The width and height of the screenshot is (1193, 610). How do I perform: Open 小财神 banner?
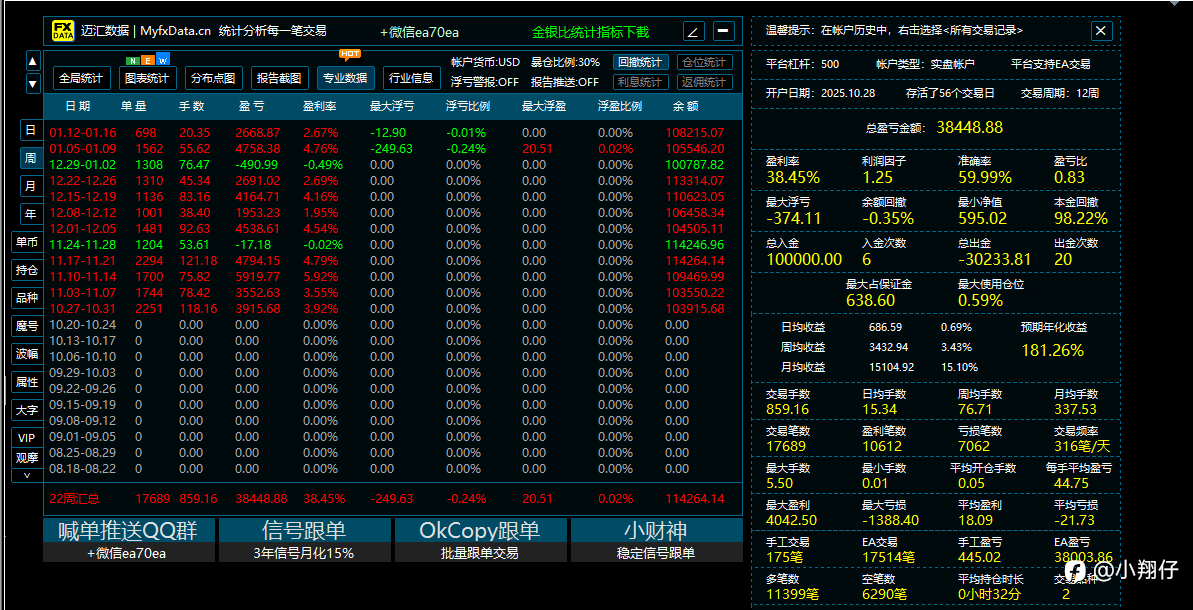(657, 530)
